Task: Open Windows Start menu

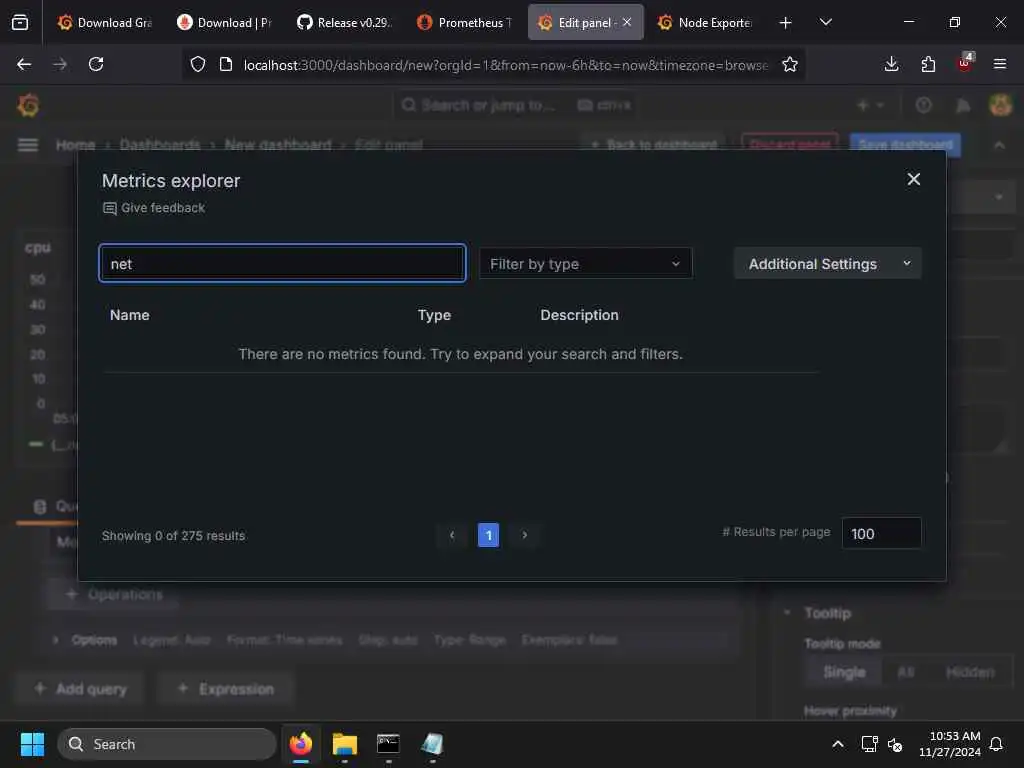Action: (x=32, y=744)
